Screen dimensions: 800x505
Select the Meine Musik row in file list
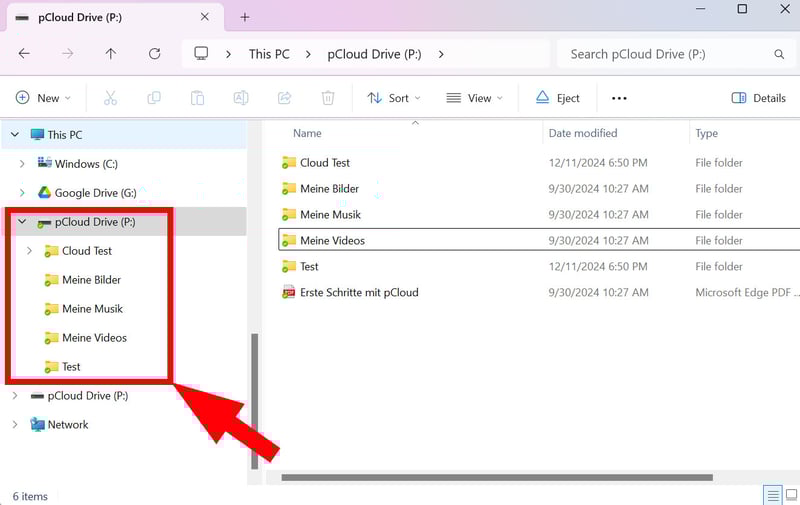(x=539, y=215)
